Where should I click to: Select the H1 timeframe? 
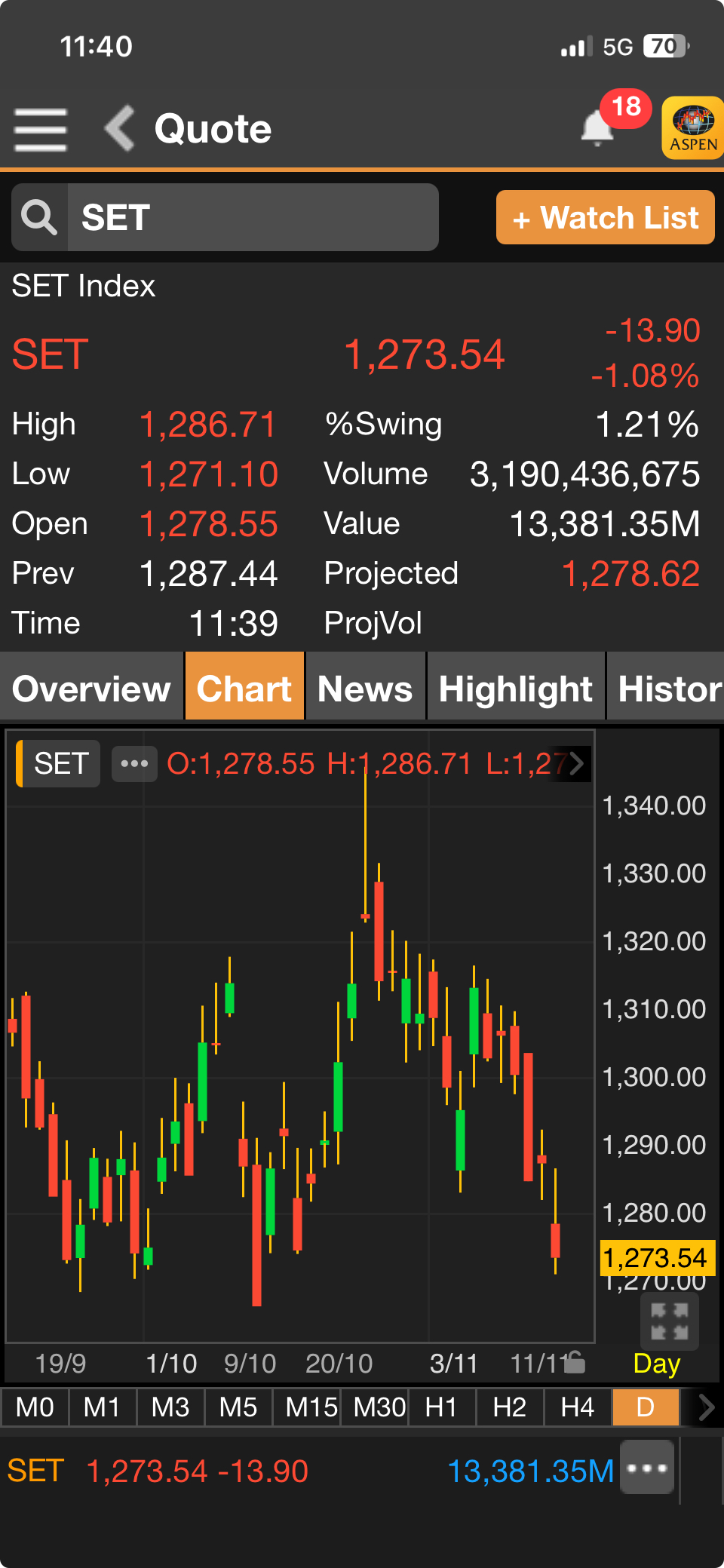point(442,1407)
